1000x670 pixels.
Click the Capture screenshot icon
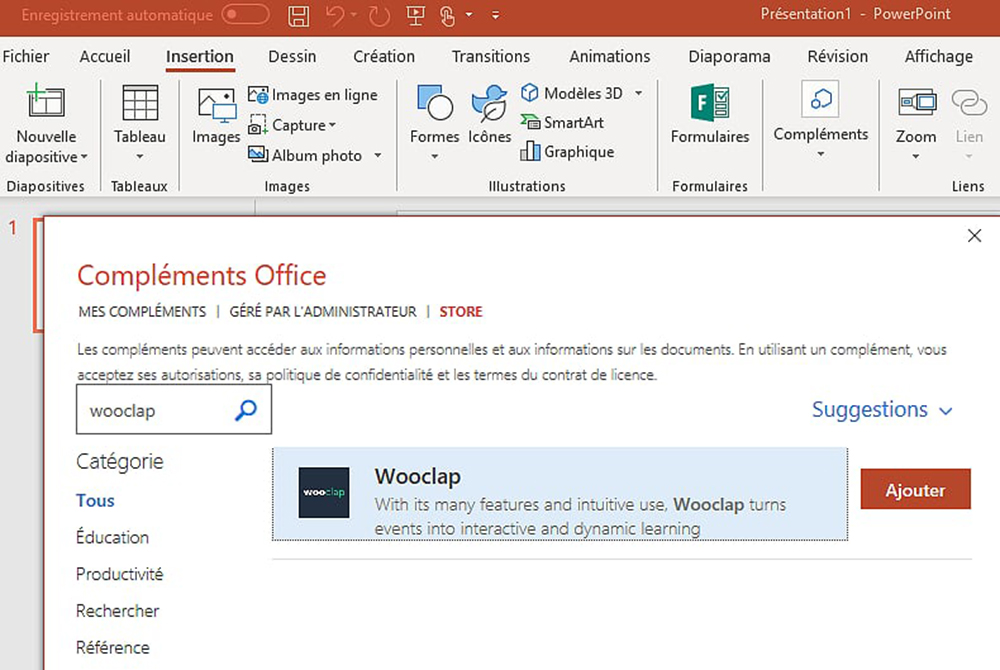(258, 125)
